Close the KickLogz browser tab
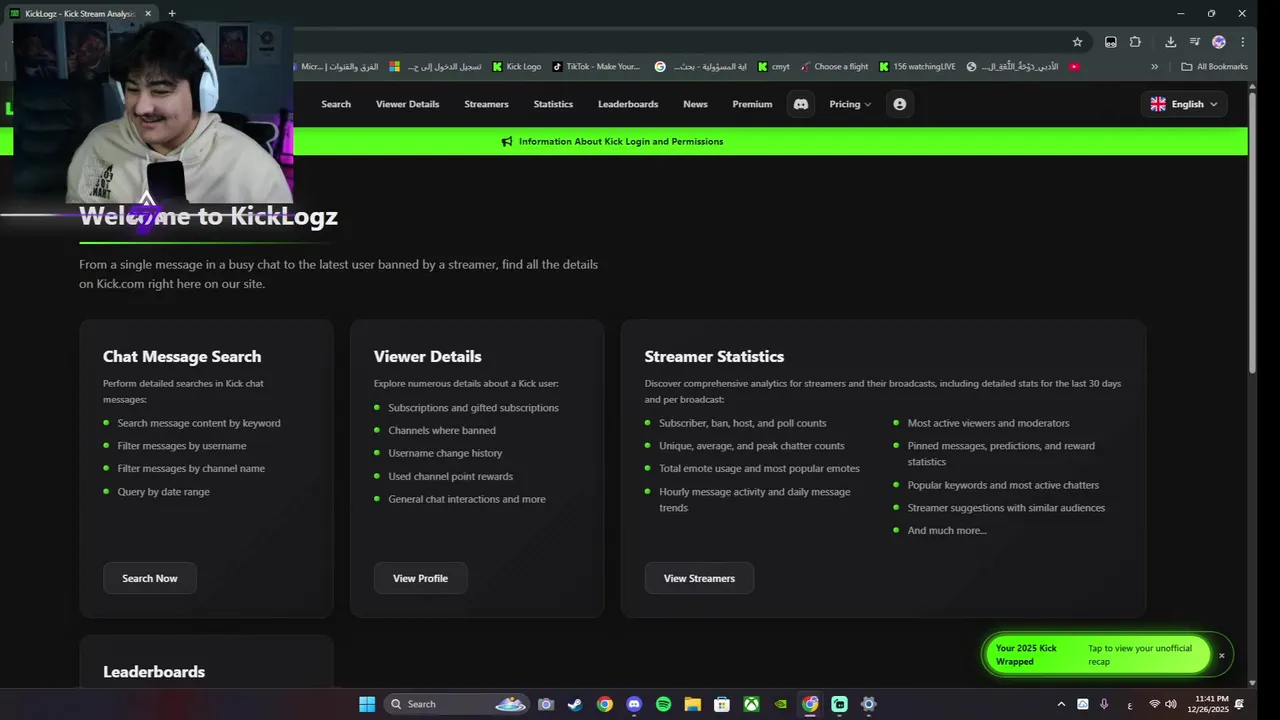This screenshot has height=720, width=1280. coord(148,14)
